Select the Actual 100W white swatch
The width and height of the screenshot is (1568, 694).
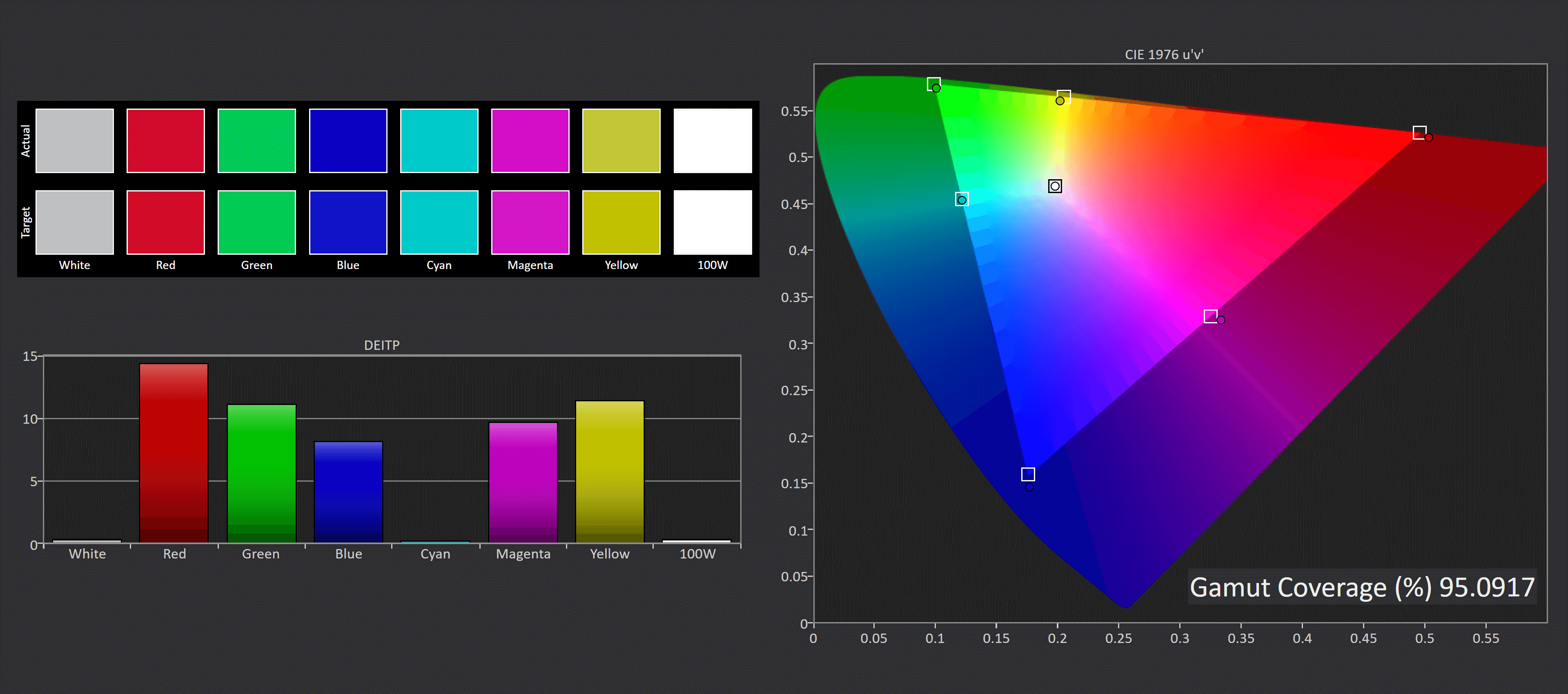pos(712,140)
